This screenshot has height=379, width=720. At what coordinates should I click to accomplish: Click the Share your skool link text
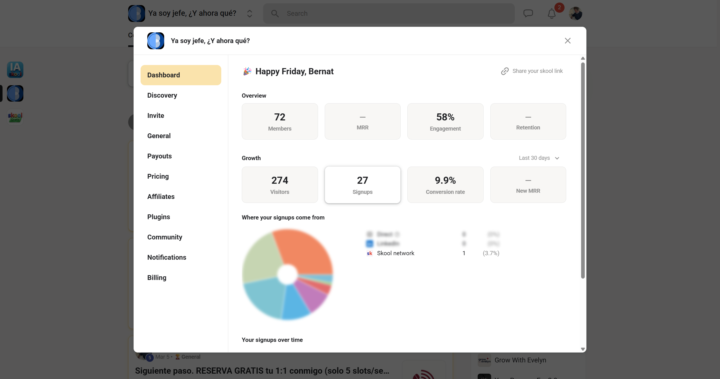(537, 71)
